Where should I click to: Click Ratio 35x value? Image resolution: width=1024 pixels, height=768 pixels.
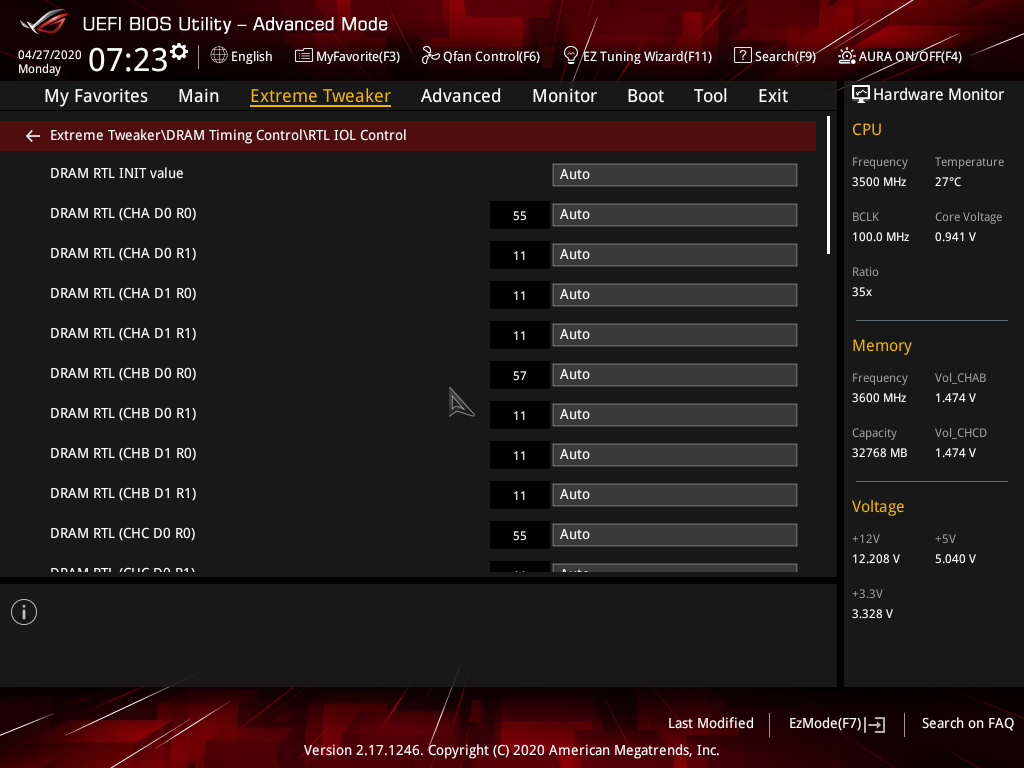(861, 291)
